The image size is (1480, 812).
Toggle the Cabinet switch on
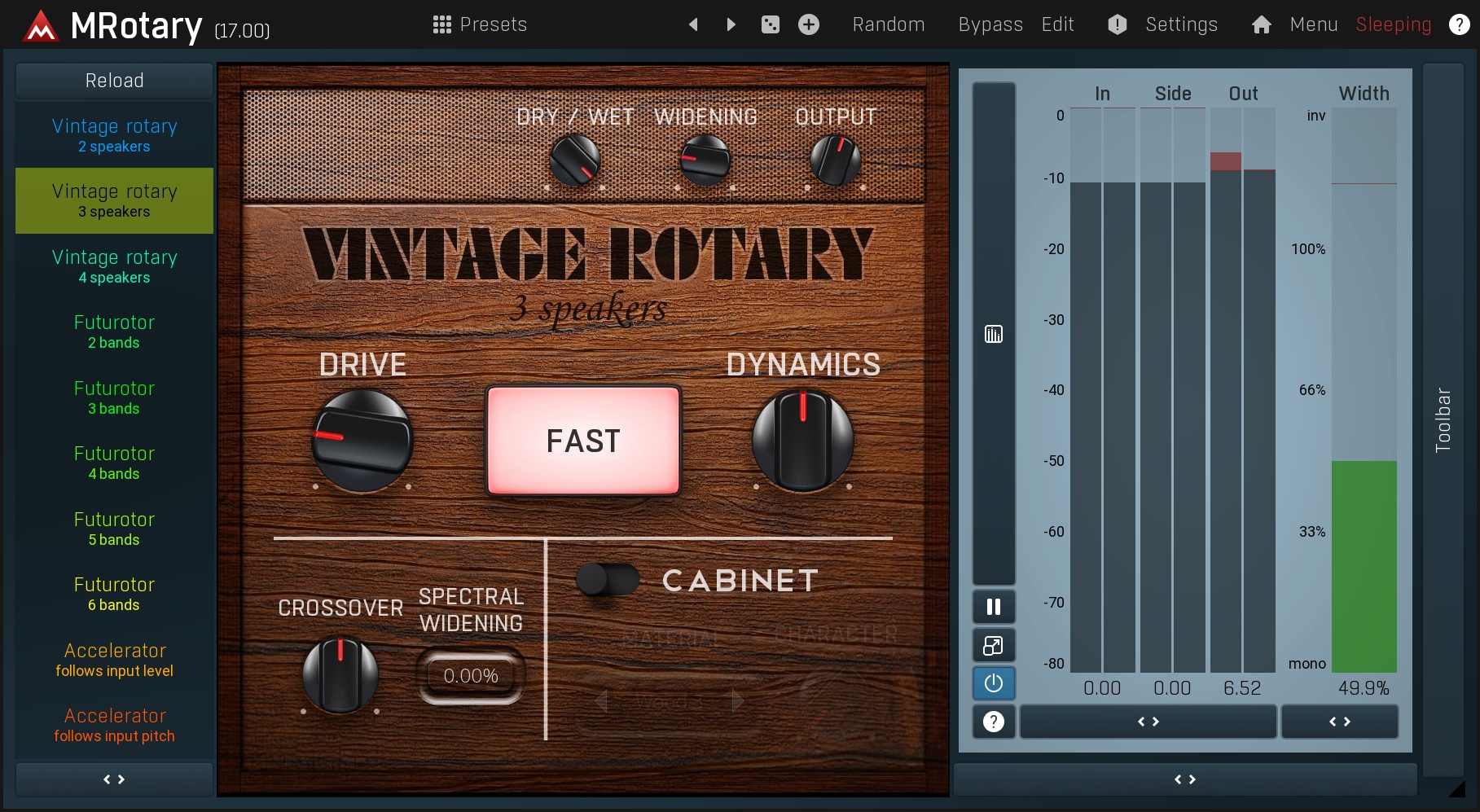(x=608, y=580)
